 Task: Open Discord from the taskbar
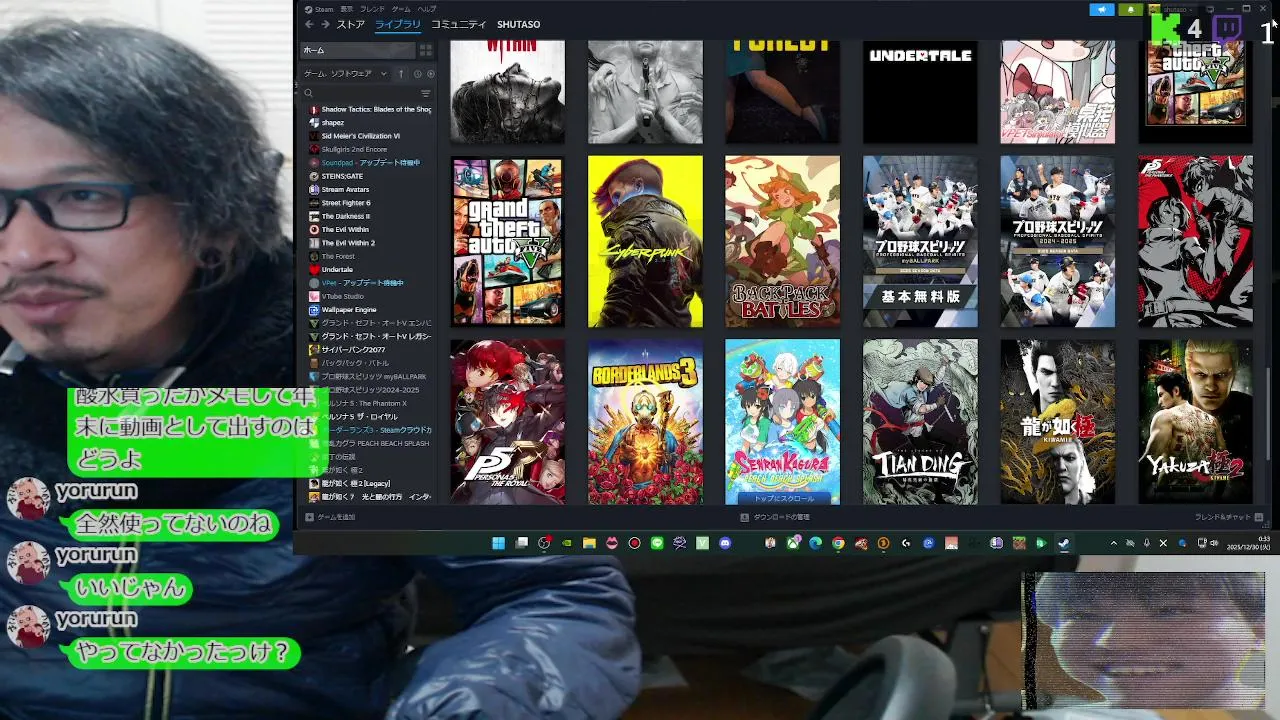coord(725,543)
